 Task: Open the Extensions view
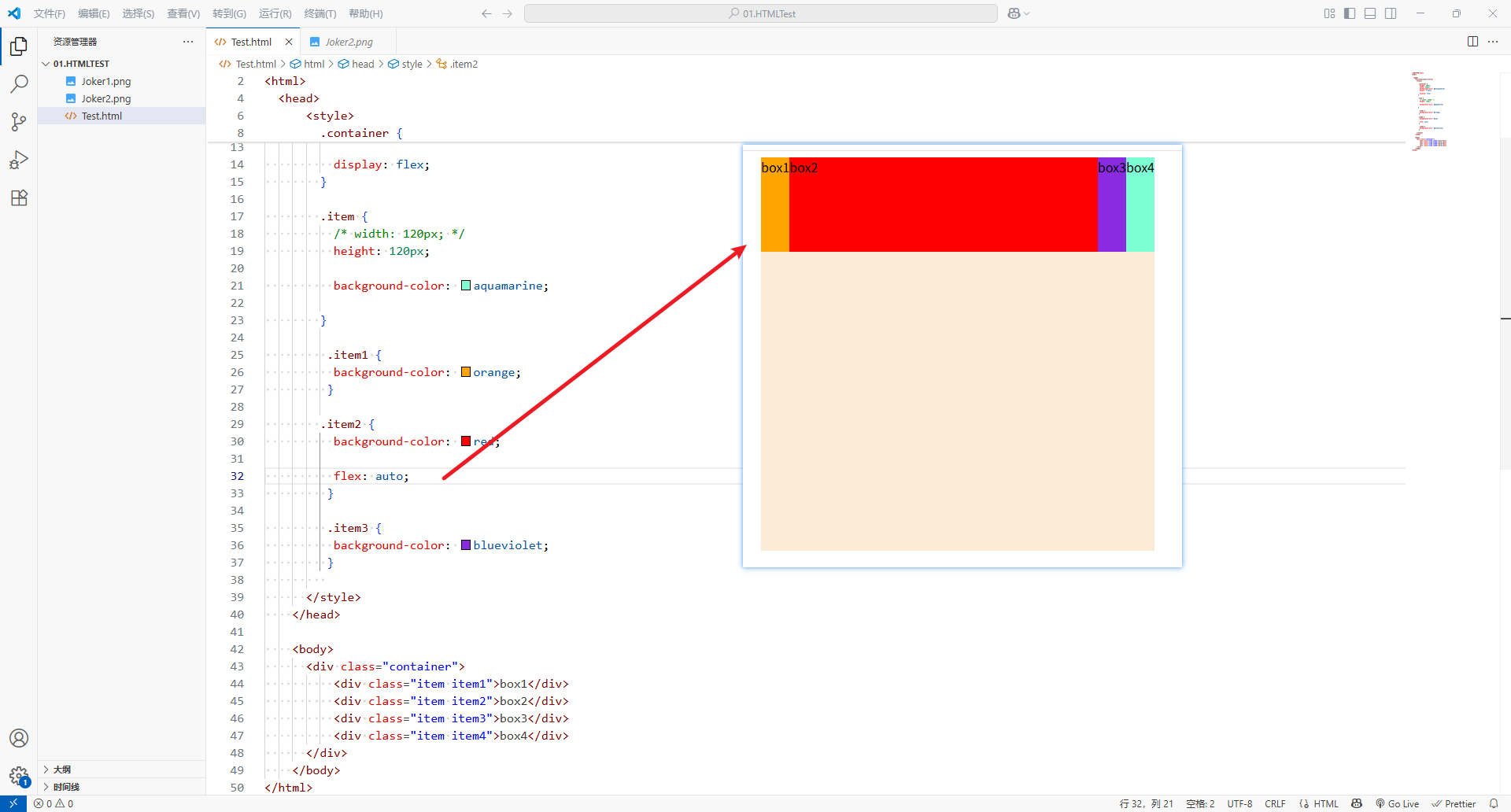tap(19, 197)
